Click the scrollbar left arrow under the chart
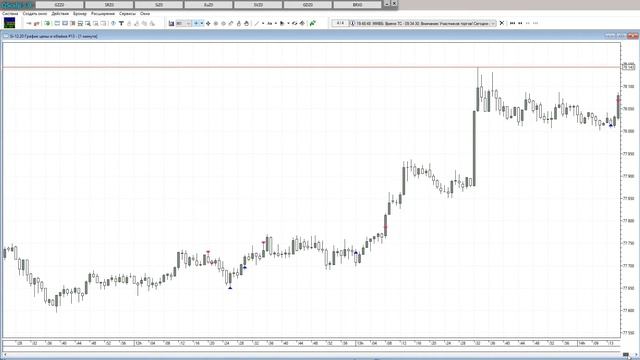 [x=4, y=355]
